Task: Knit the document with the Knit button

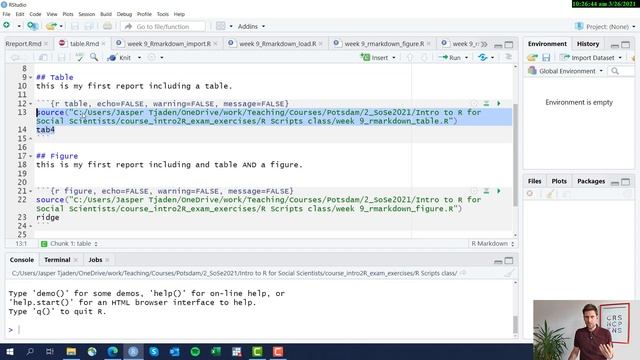Action: coord(120,58)
